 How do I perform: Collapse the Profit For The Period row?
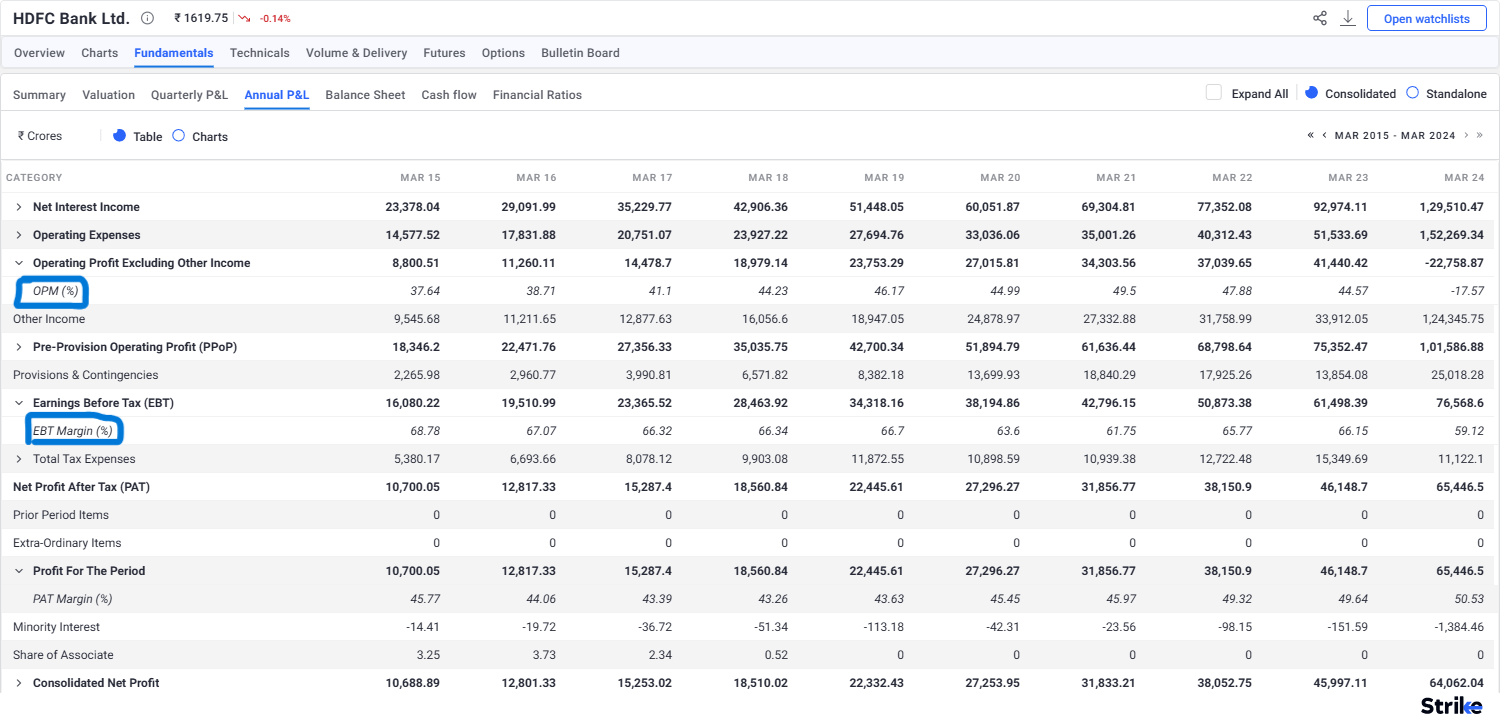(18, 571)
